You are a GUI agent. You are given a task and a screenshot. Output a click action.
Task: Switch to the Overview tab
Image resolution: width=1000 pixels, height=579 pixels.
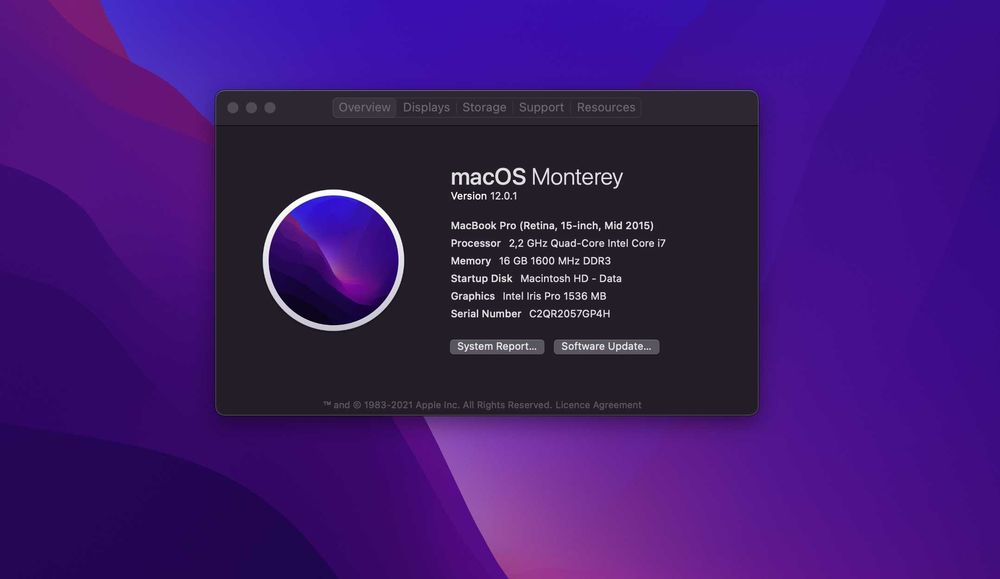364,107
